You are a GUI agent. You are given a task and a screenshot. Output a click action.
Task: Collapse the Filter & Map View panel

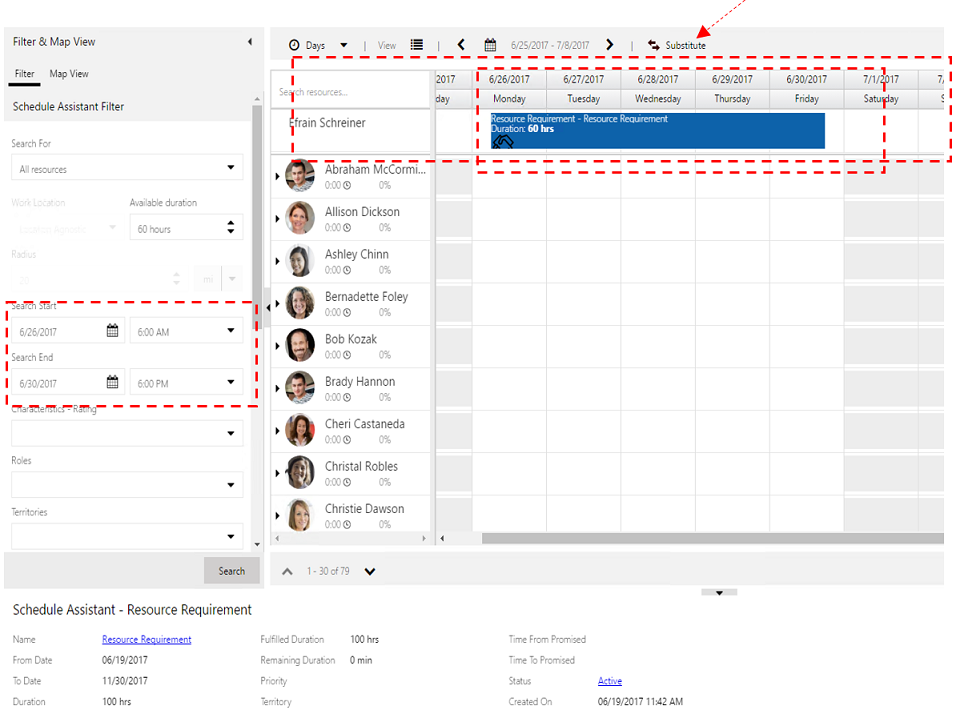click(249, 42)
